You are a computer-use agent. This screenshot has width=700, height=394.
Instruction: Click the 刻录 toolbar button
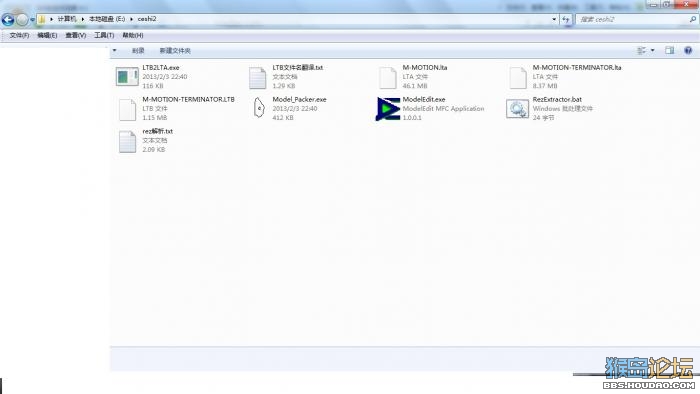click(x=138, y=51)
